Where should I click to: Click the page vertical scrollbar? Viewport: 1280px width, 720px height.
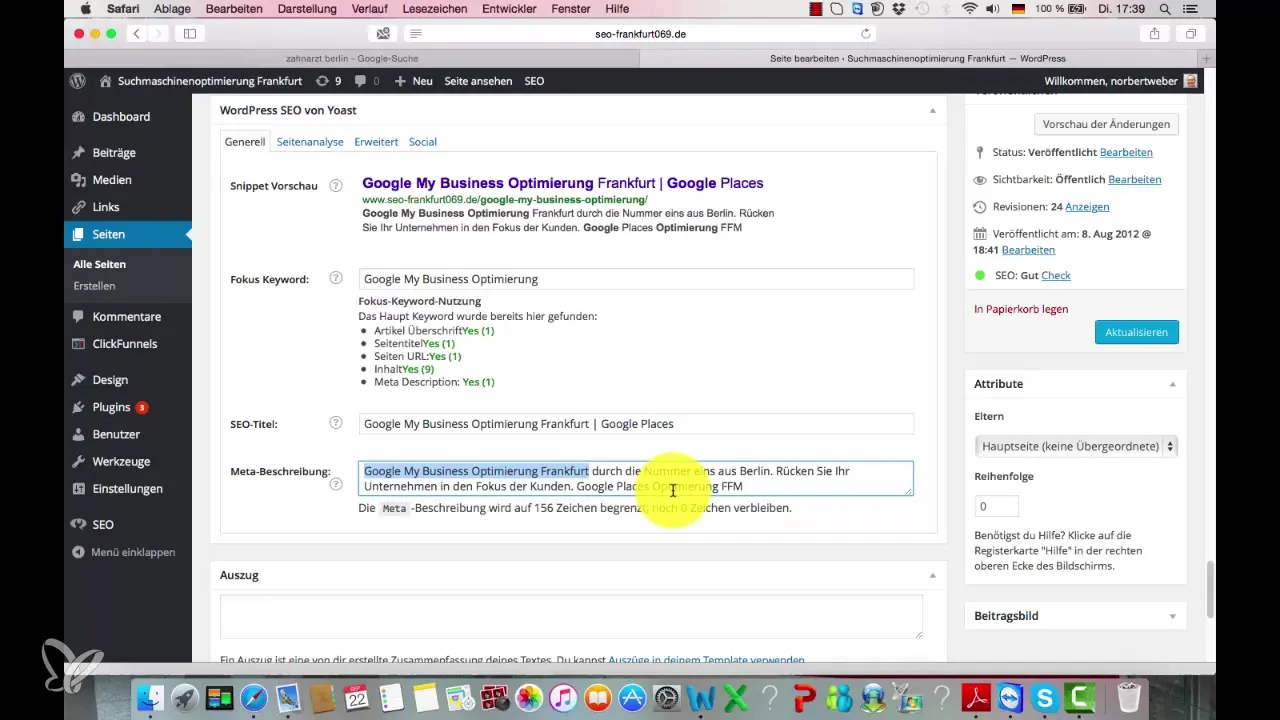coord(1211,590)
